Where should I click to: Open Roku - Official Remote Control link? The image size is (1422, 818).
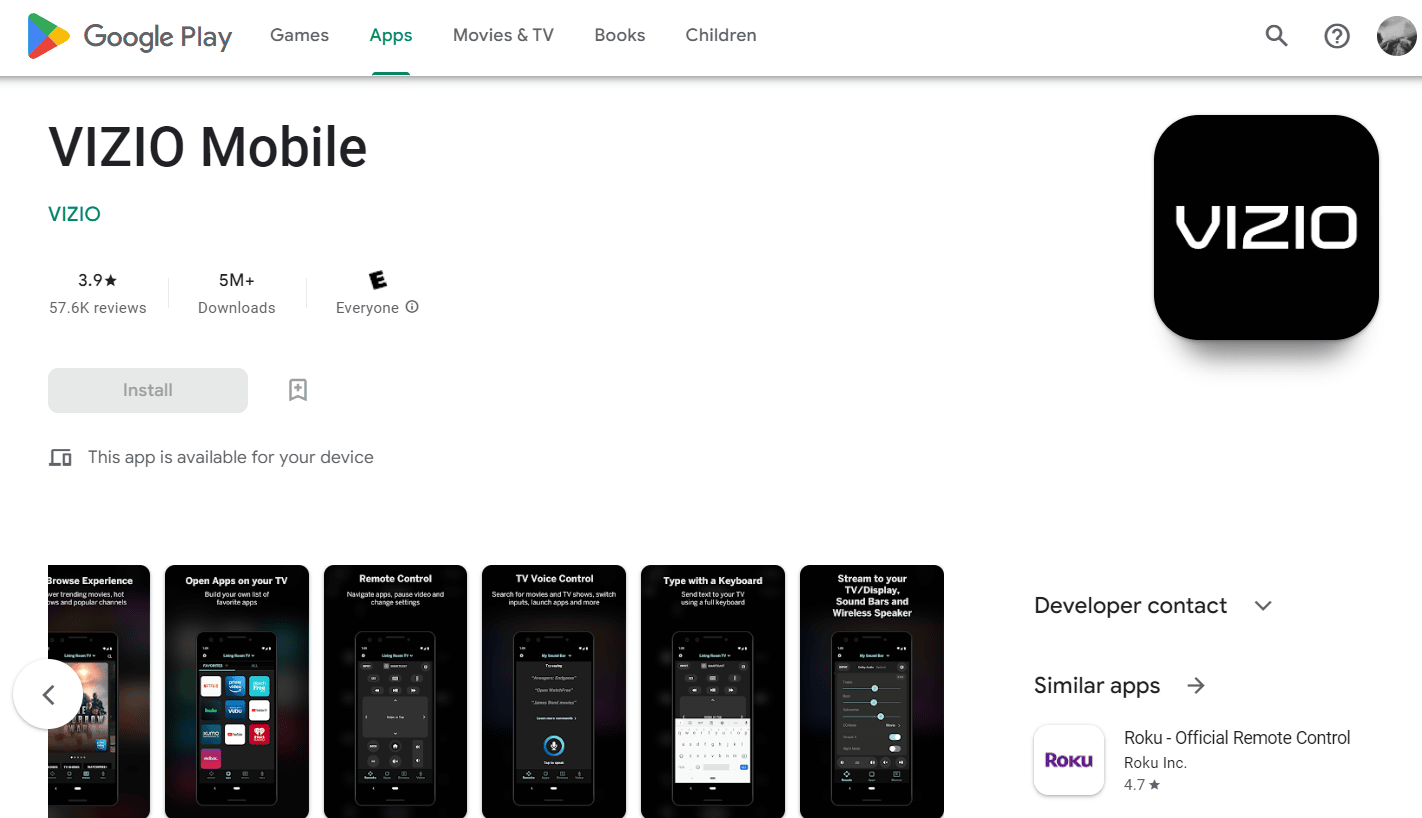pyautogui.click(x=1237, y=738)
